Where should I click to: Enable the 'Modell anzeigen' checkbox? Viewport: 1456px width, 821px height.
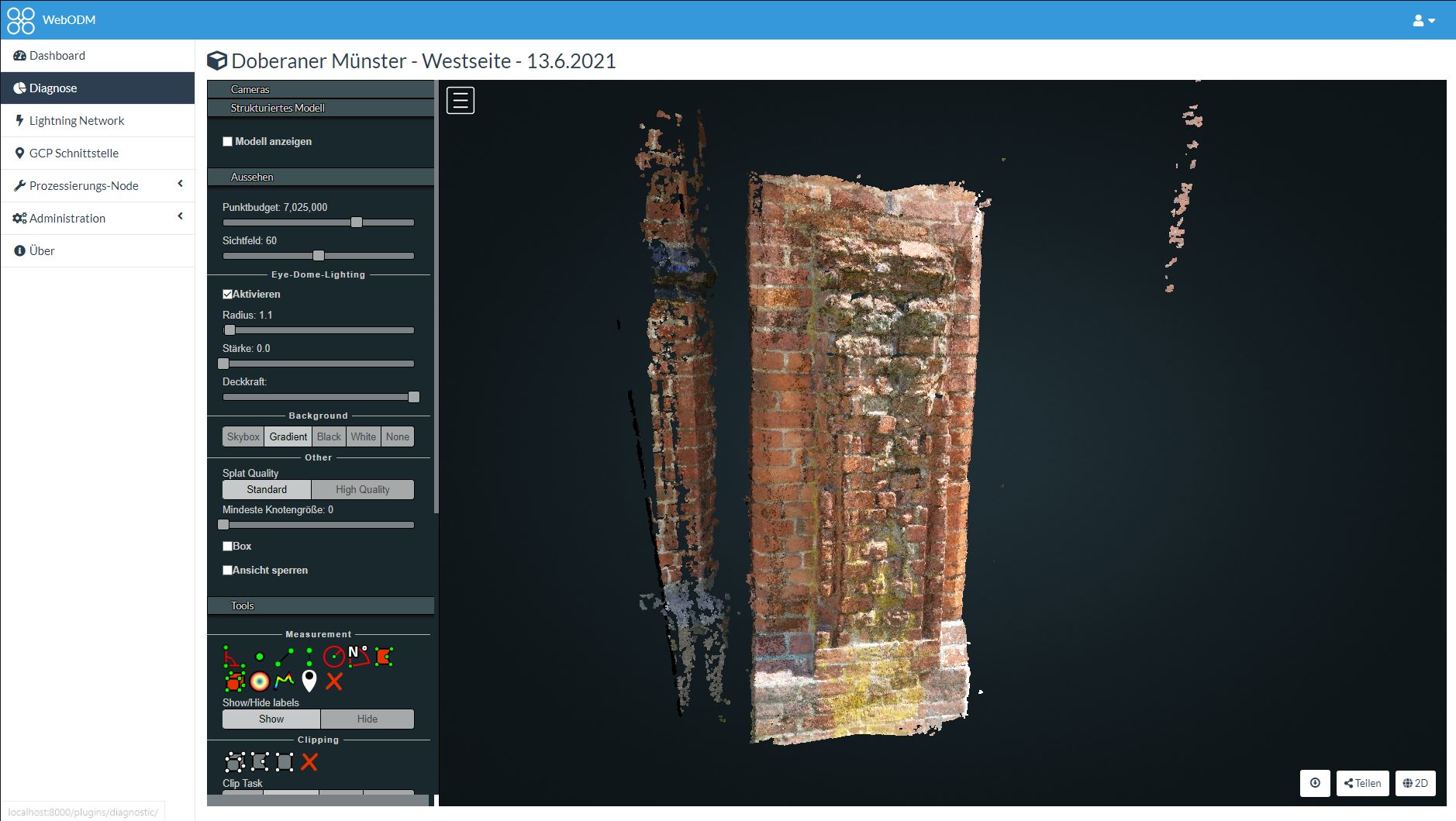[x=228, y=142]
